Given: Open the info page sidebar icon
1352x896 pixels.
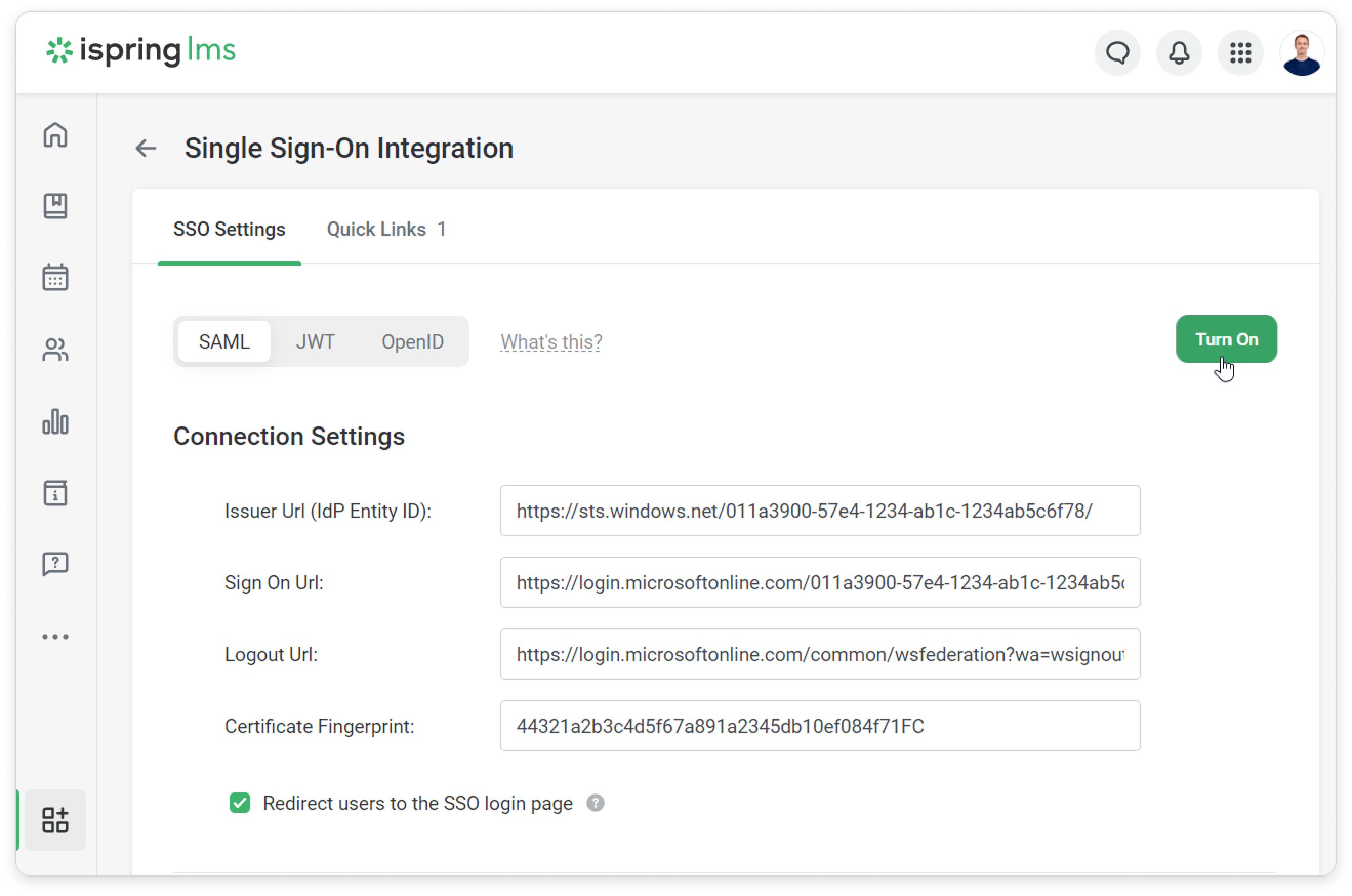Looking at the screenshot, I should 55,493.
